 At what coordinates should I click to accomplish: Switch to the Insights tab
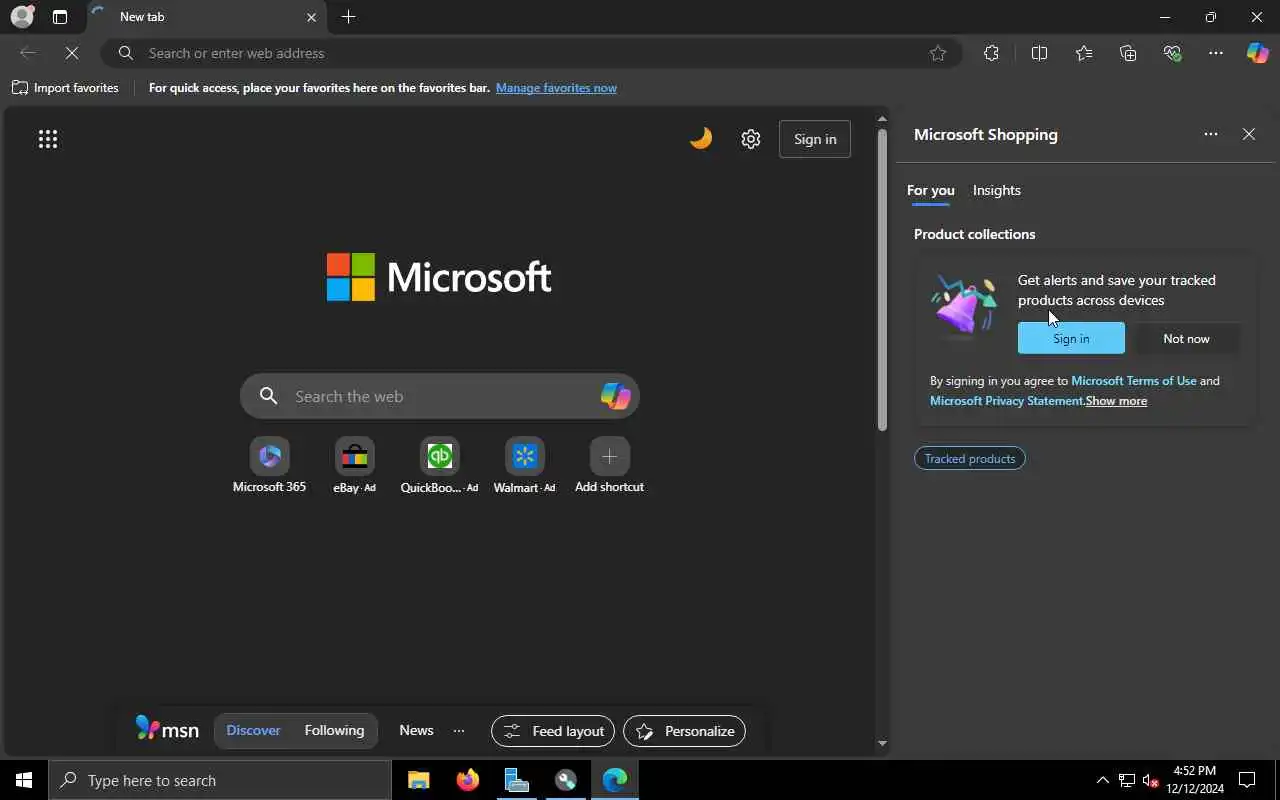997,190
